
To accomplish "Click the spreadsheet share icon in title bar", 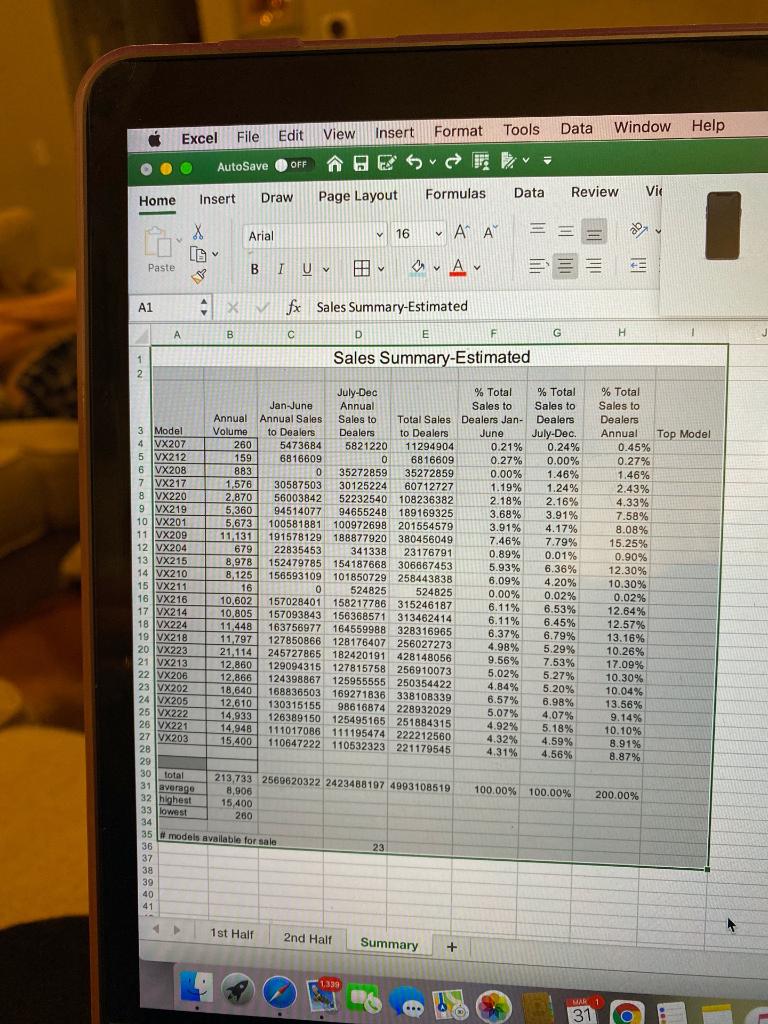I will pyautogui.click(x=481, y=160).
